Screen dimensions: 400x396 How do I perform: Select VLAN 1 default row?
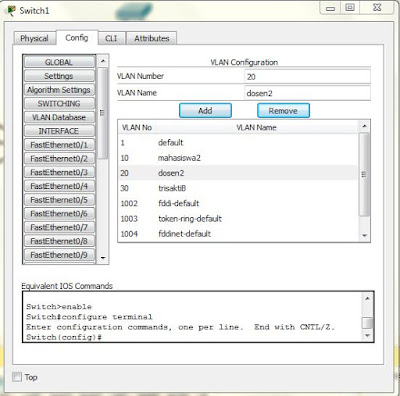tap(238, 143)
